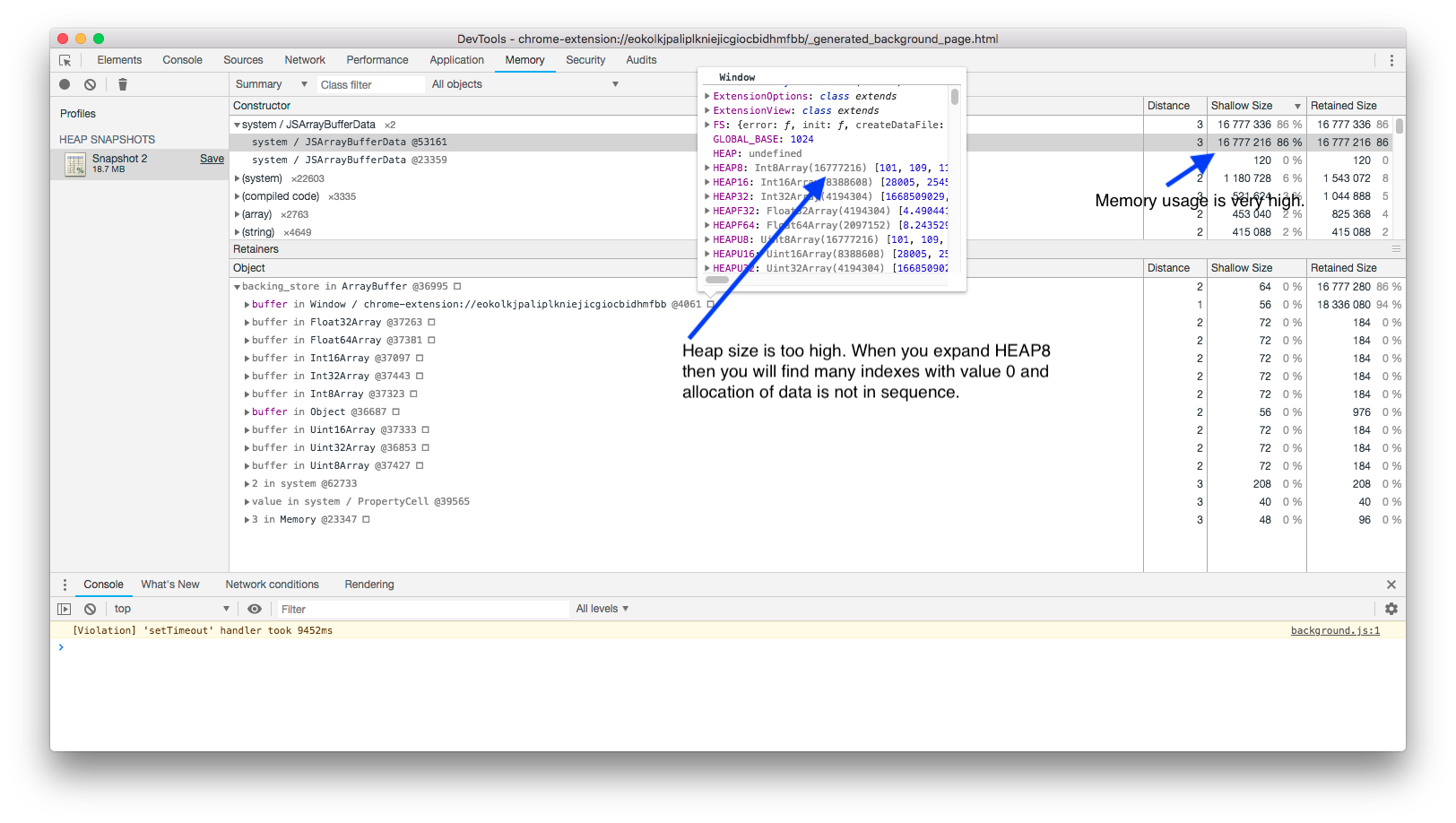The height and width of the screenshot is (823, 1456).
Task: Open the Summary view dropdown
Action: [x=269, y=83]
